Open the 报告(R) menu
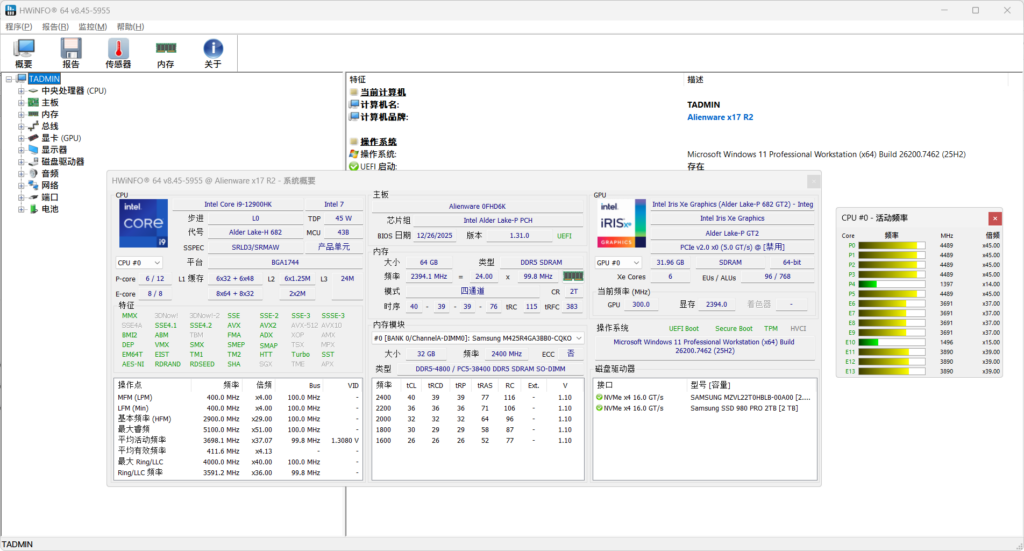The image size is (1024, 551). (x=55, y=27)
